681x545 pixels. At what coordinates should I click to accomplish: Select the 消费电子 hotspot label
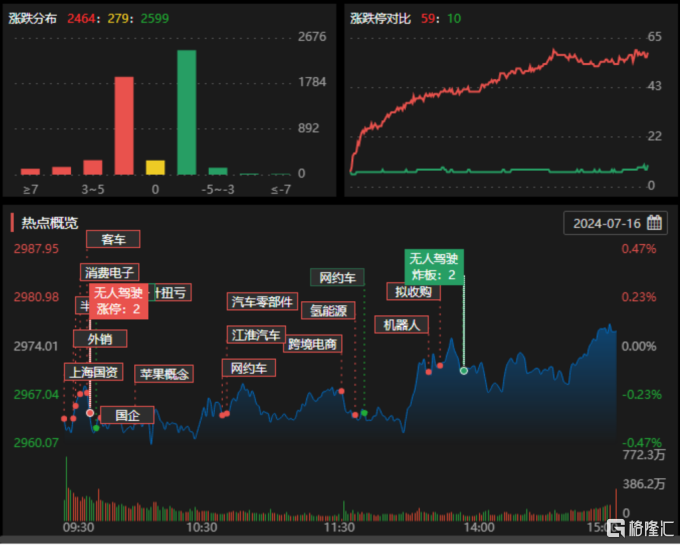click(x=109, y=273)
